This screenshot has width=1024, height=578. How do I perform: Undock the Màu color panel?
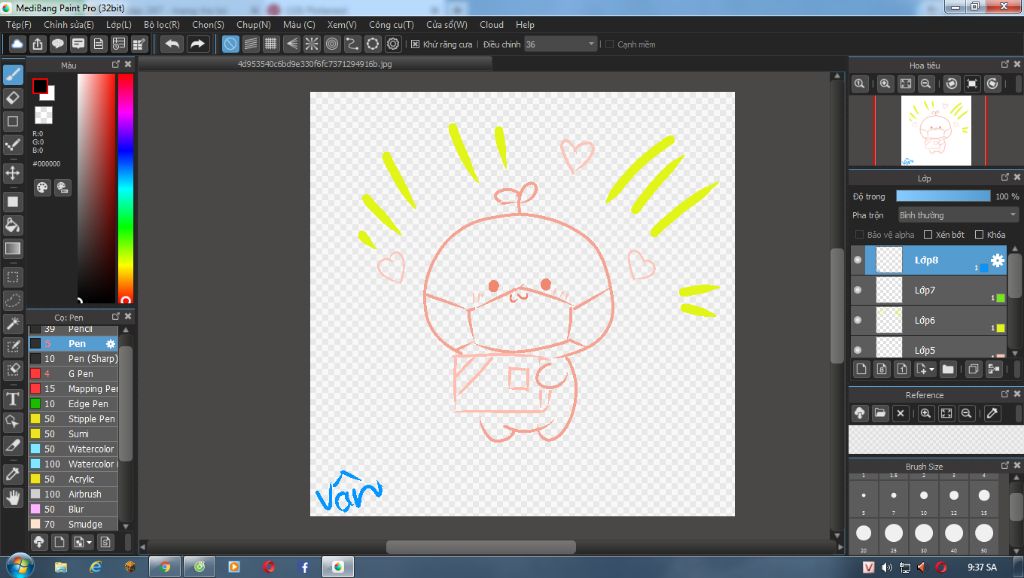click(116, 64)
